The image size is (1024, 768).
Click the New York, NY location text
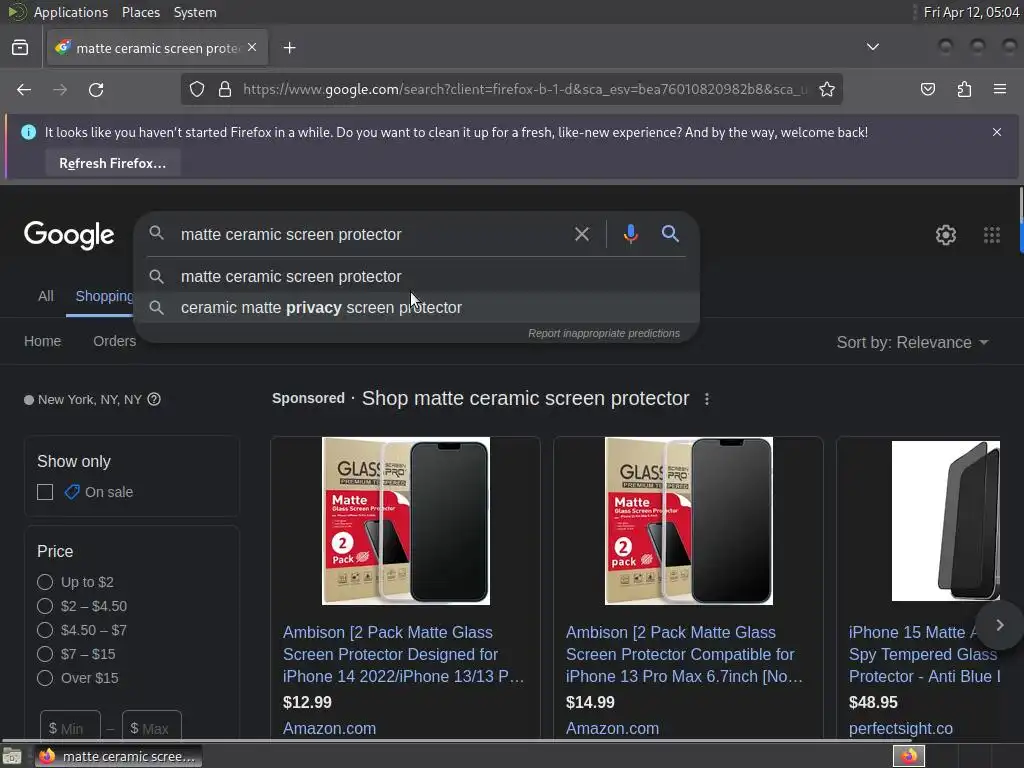tap(89, 399)
